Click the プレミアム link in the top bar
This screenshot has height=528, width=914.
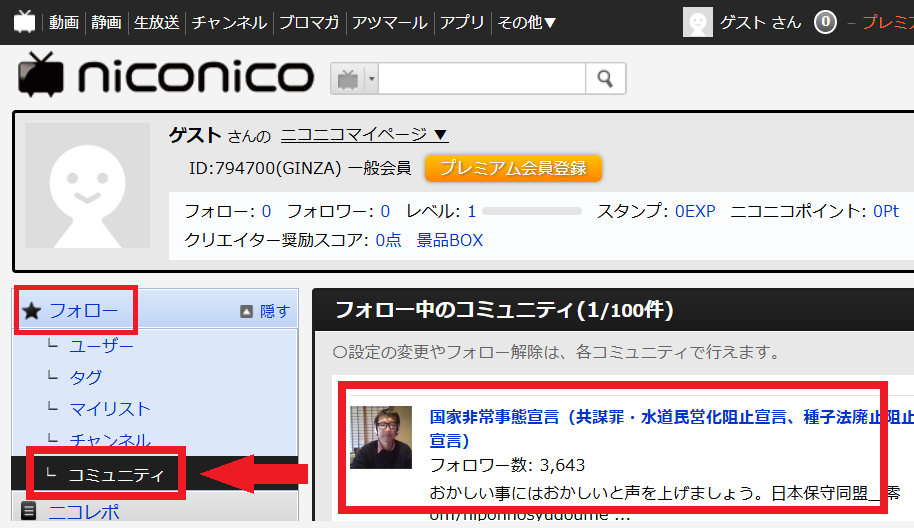888,22
